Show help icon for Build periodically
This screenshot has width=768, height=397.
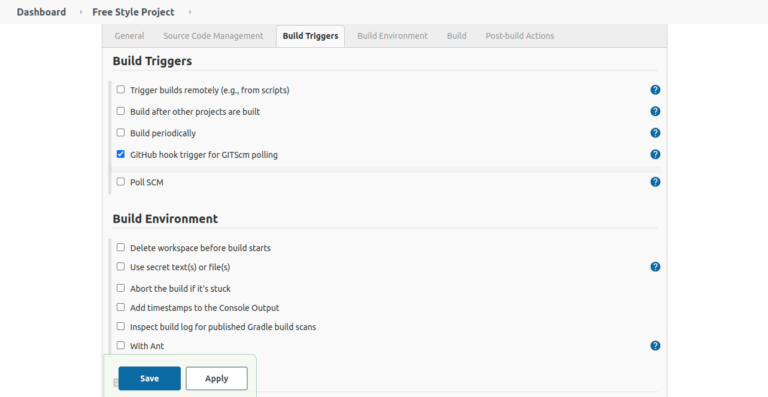[655, 133]
